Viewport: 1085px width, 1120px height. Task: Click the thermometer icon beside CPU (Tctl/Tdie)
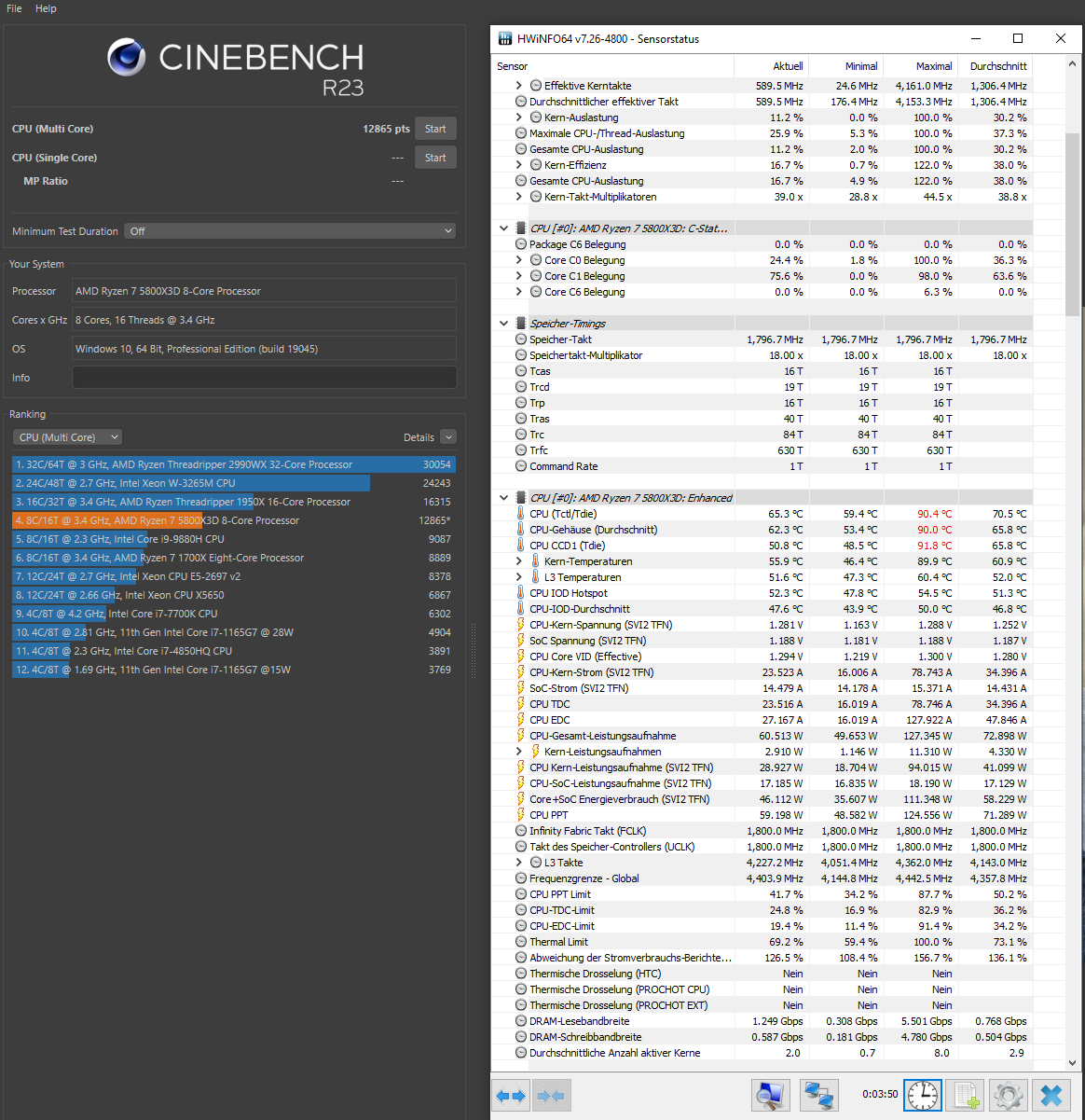click(x=521, y=514)
